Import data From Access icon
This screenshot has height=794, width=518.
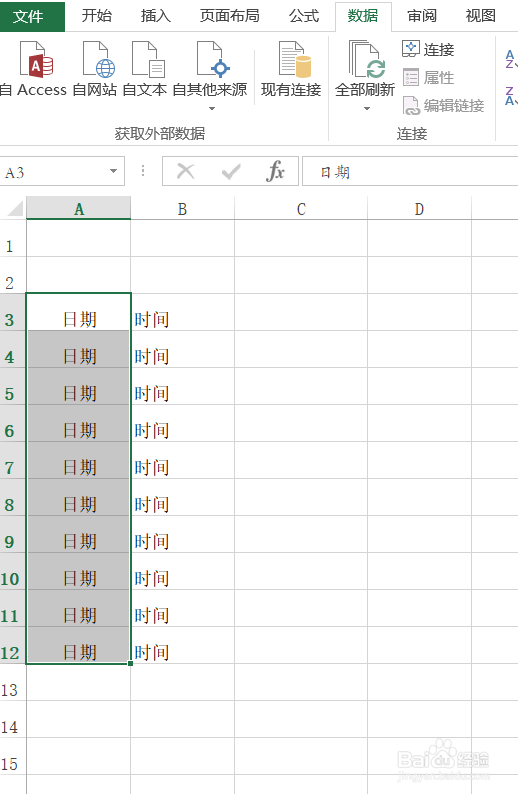coord(36,59)
